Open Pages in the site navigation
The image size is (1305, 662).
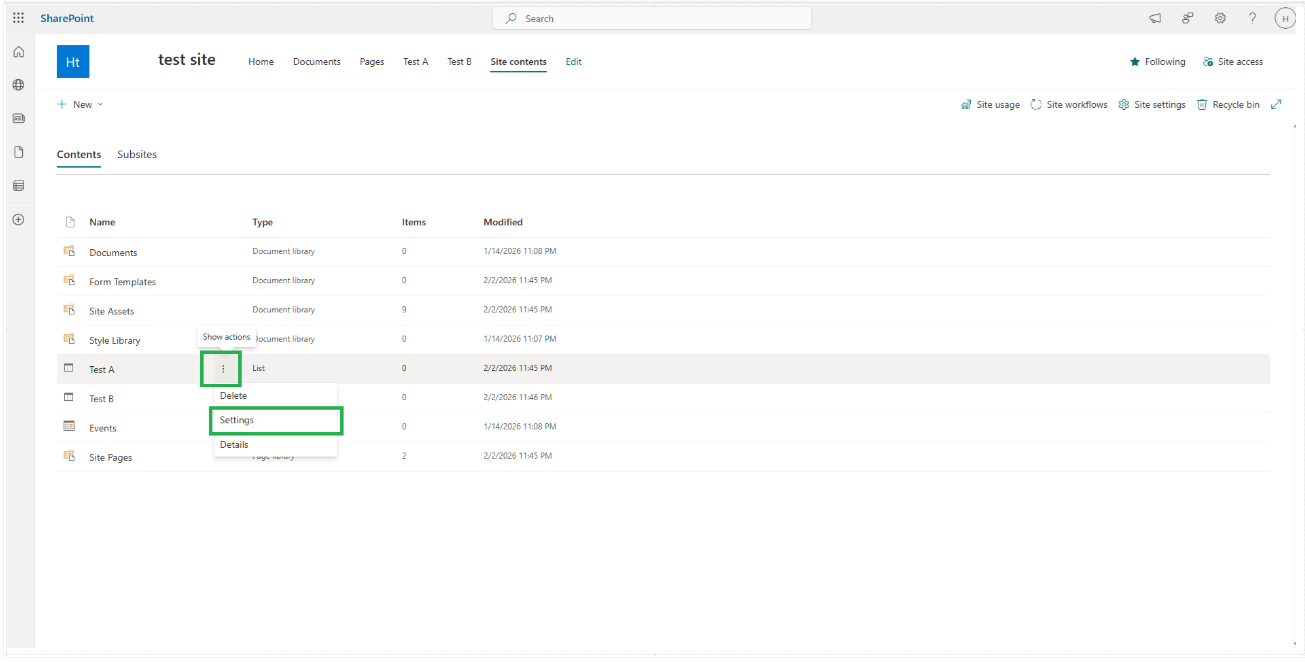click(x=372, y=62)
